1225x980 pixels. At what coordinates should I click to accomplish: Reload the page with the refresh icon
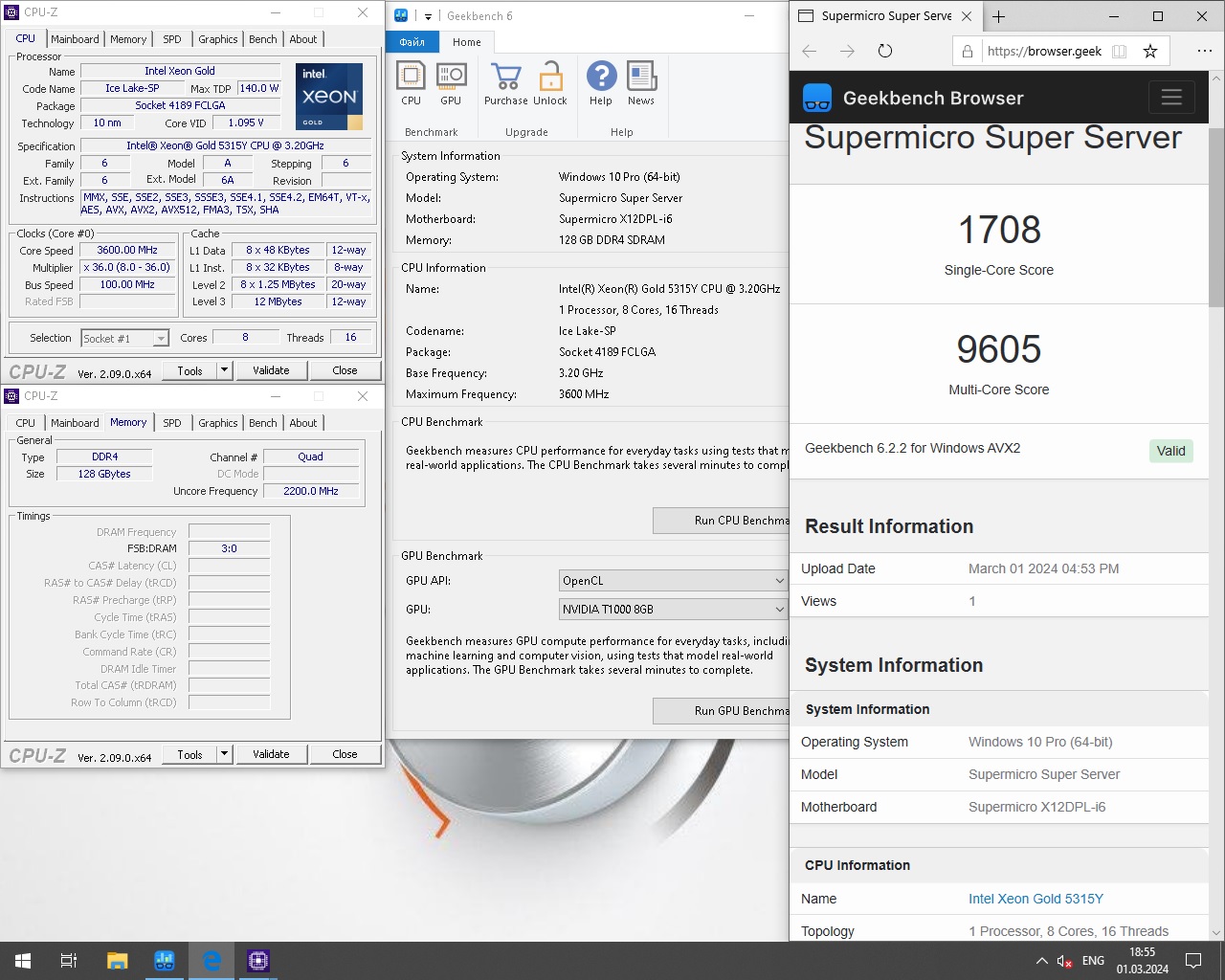click(884, 51)
